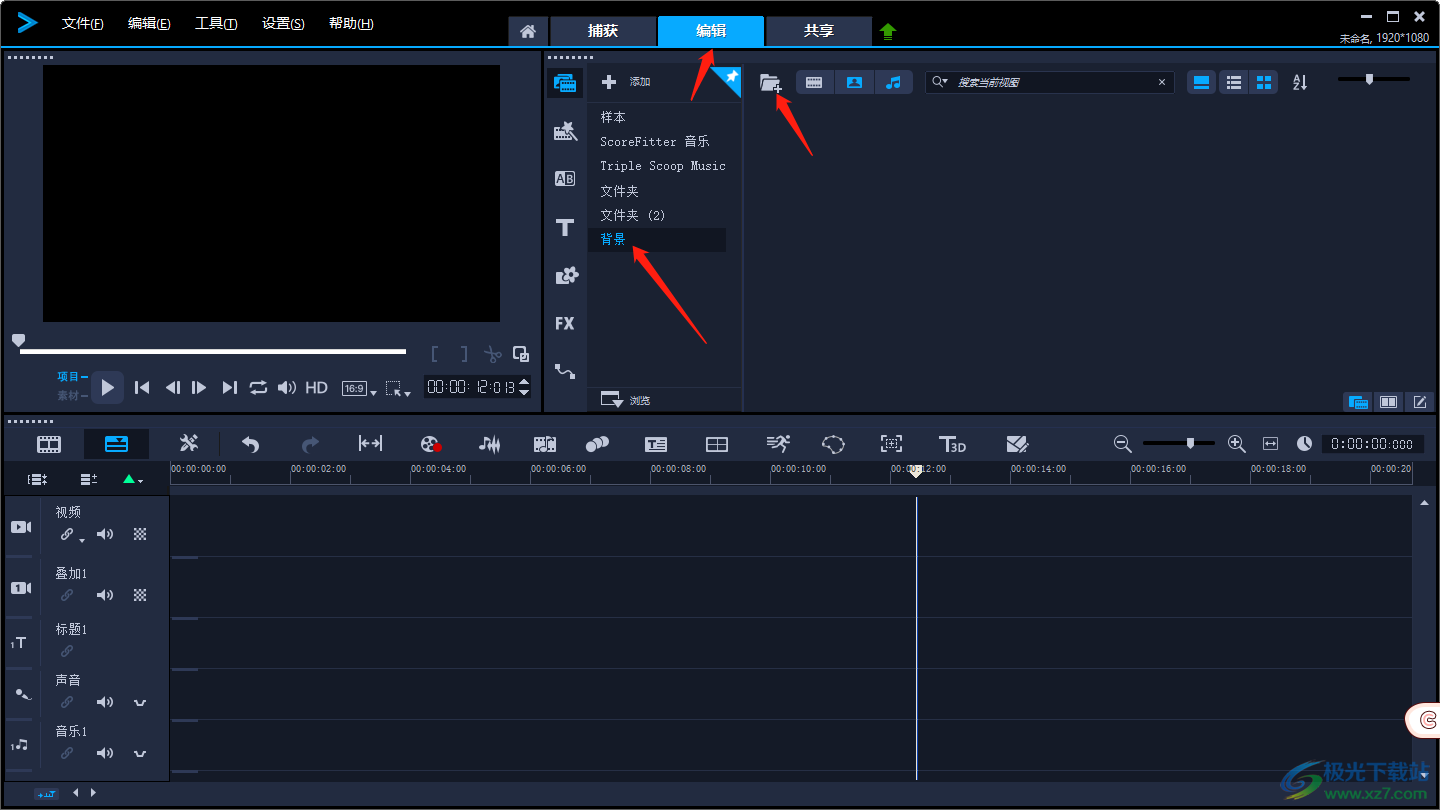Open the customize toolbar tools icon
This screenshot has width=1440, height=810.
[188, 444]
